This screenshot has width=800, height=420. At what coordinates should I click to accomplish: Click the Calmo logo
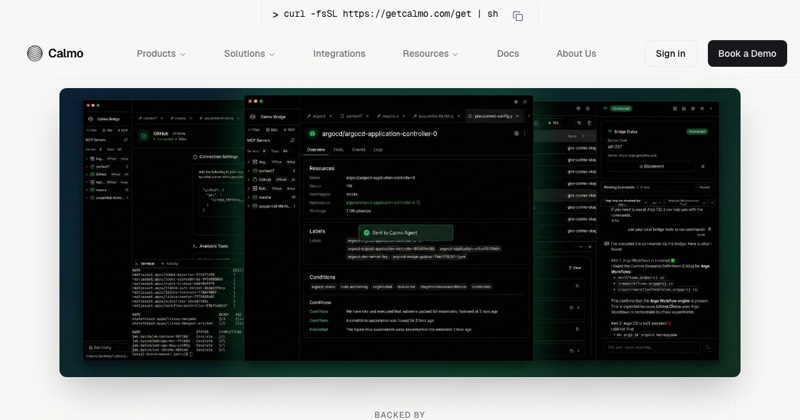click(55, 54)
